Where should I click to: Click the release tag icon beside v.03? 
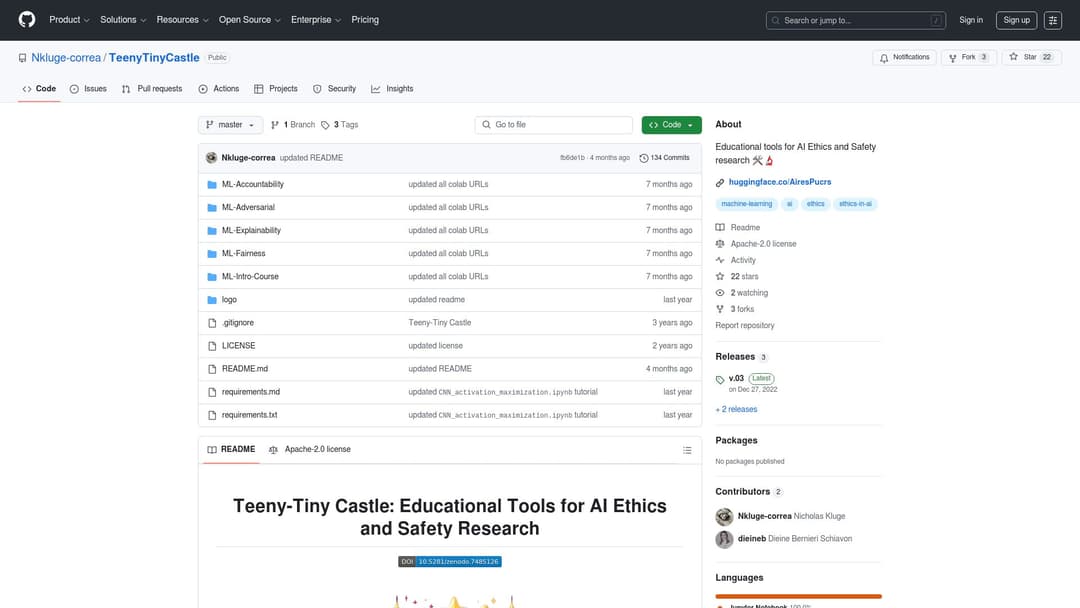720,379
